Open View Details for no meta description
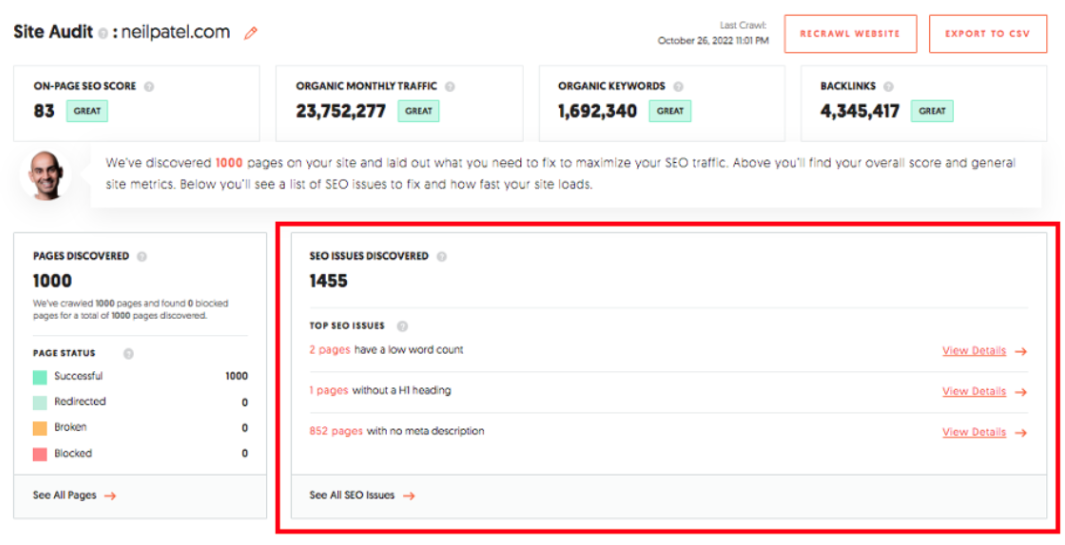 pyautogui.click(x=984, y=432)
